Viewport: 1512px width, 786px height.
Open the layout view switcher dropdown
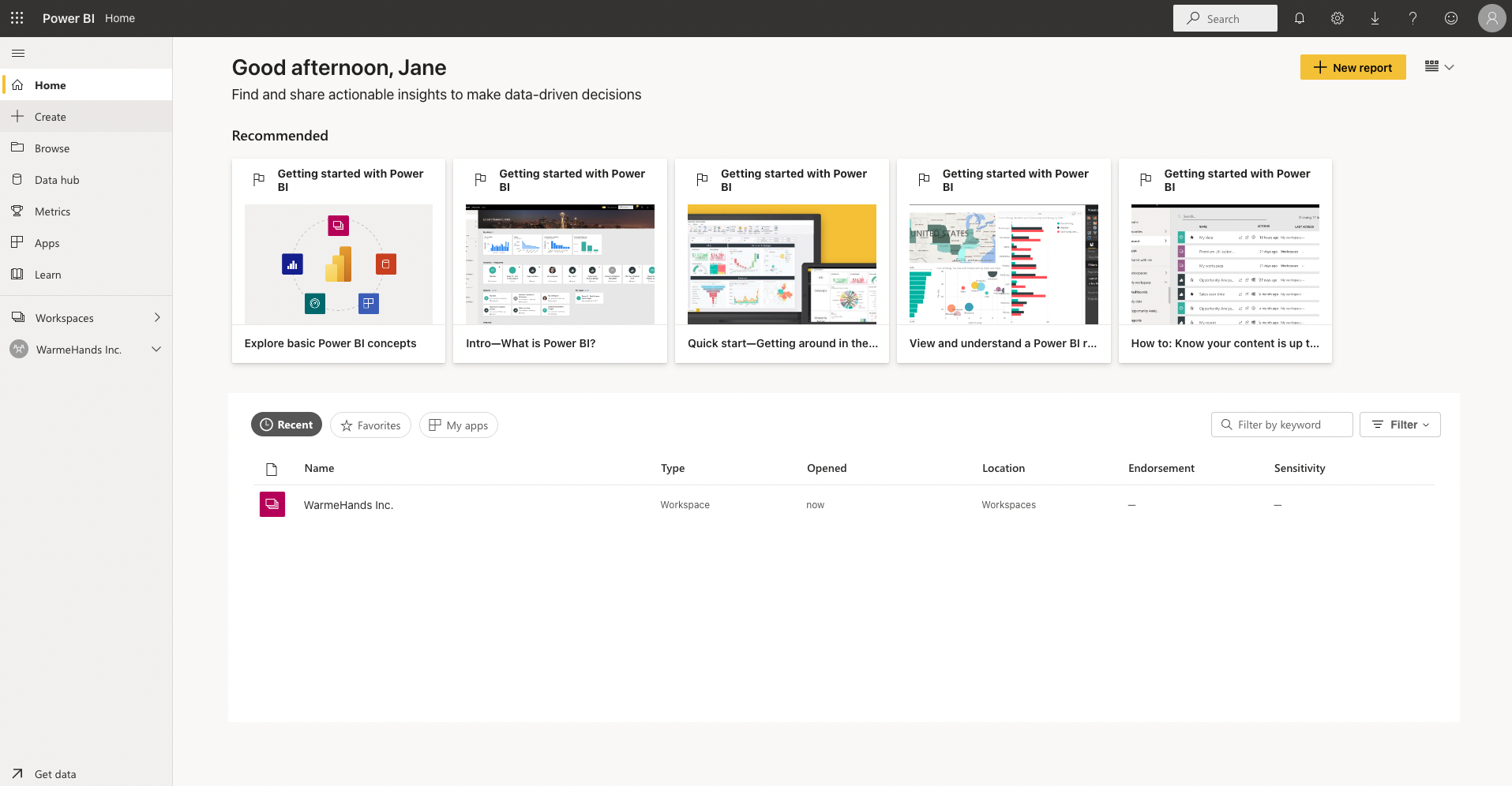[1439, 67]
